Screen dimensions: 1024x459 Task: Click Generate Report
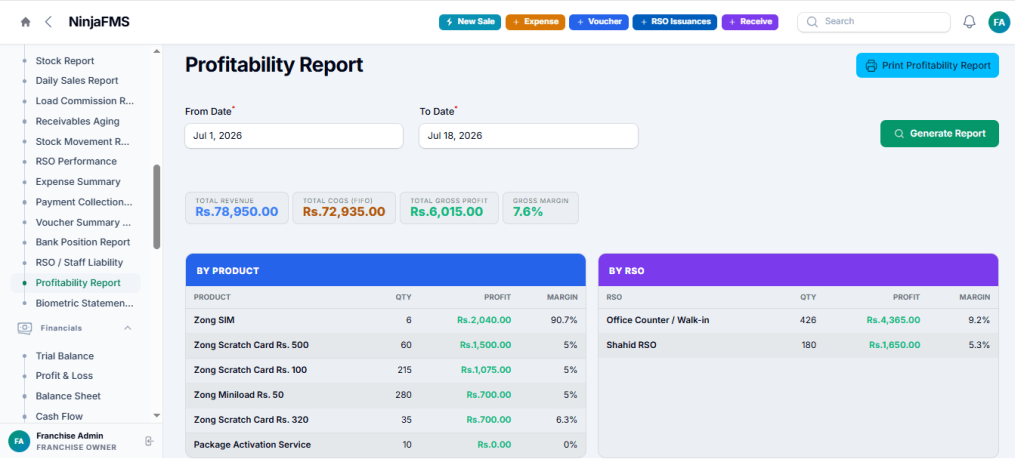coord(939,133)
